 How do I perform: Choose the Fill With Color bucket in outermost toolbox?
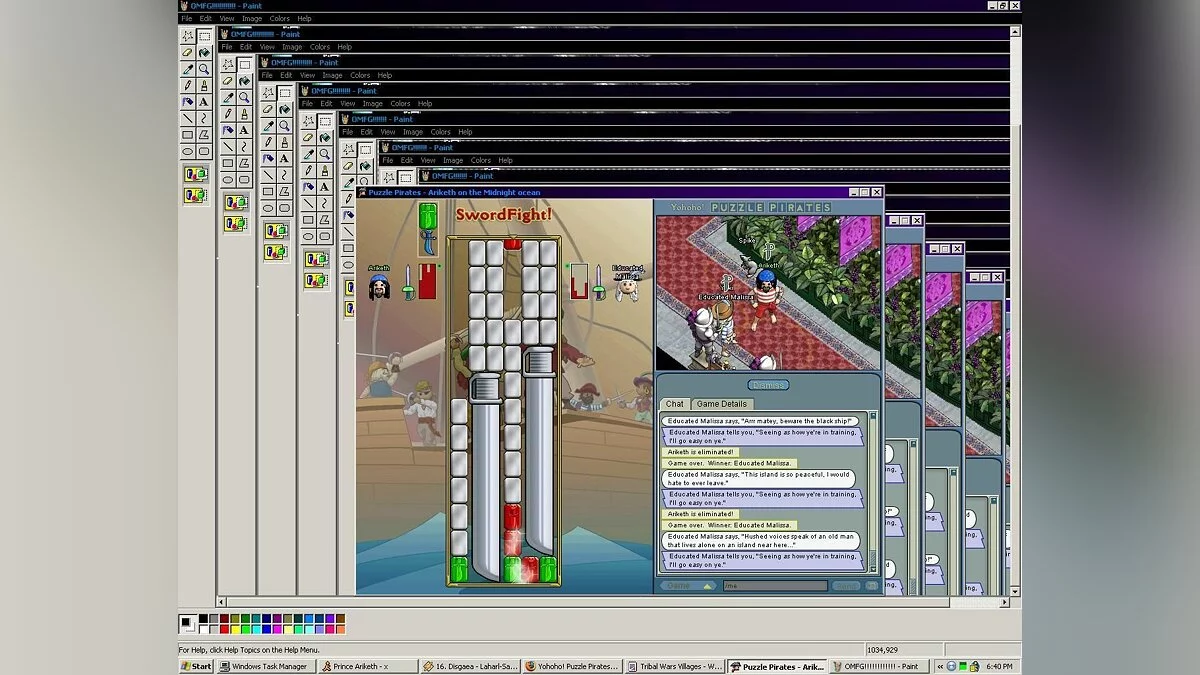(x=204, y=53)
